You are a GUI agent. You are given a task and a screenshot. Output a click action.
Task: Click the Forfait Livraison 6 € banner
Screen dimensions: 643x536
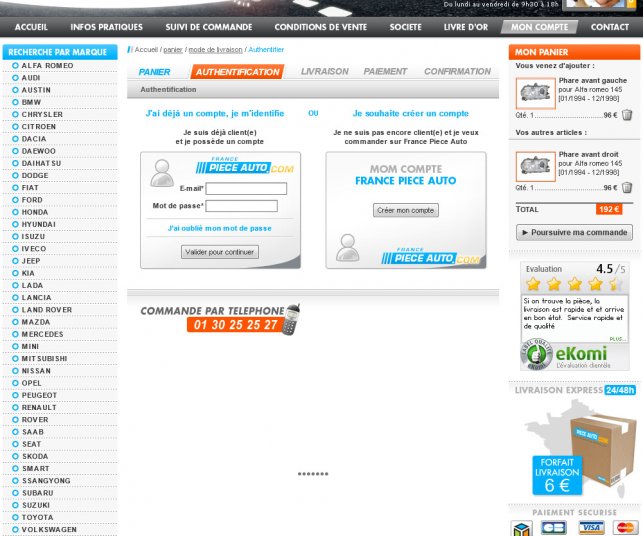point(557,475)
